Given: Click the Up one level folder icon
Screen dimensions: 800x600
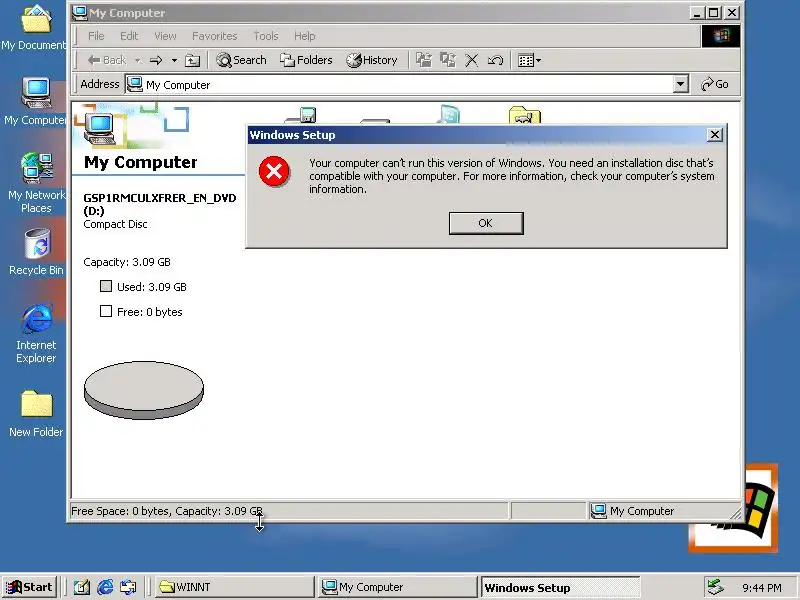Looking at the screenshot, I should [x=192, y=60].
